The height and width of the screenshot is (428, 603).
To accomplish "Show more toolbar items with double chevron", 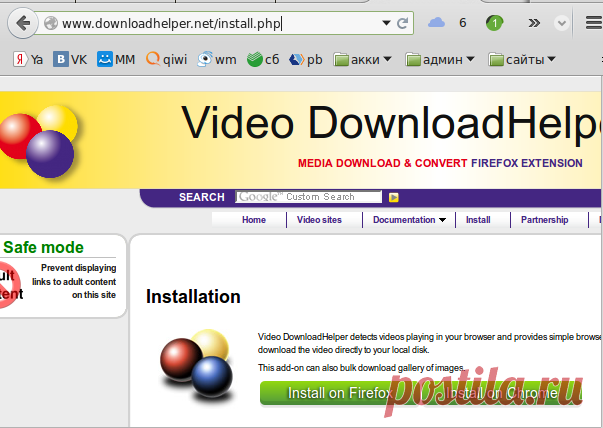I will (534, 23).
